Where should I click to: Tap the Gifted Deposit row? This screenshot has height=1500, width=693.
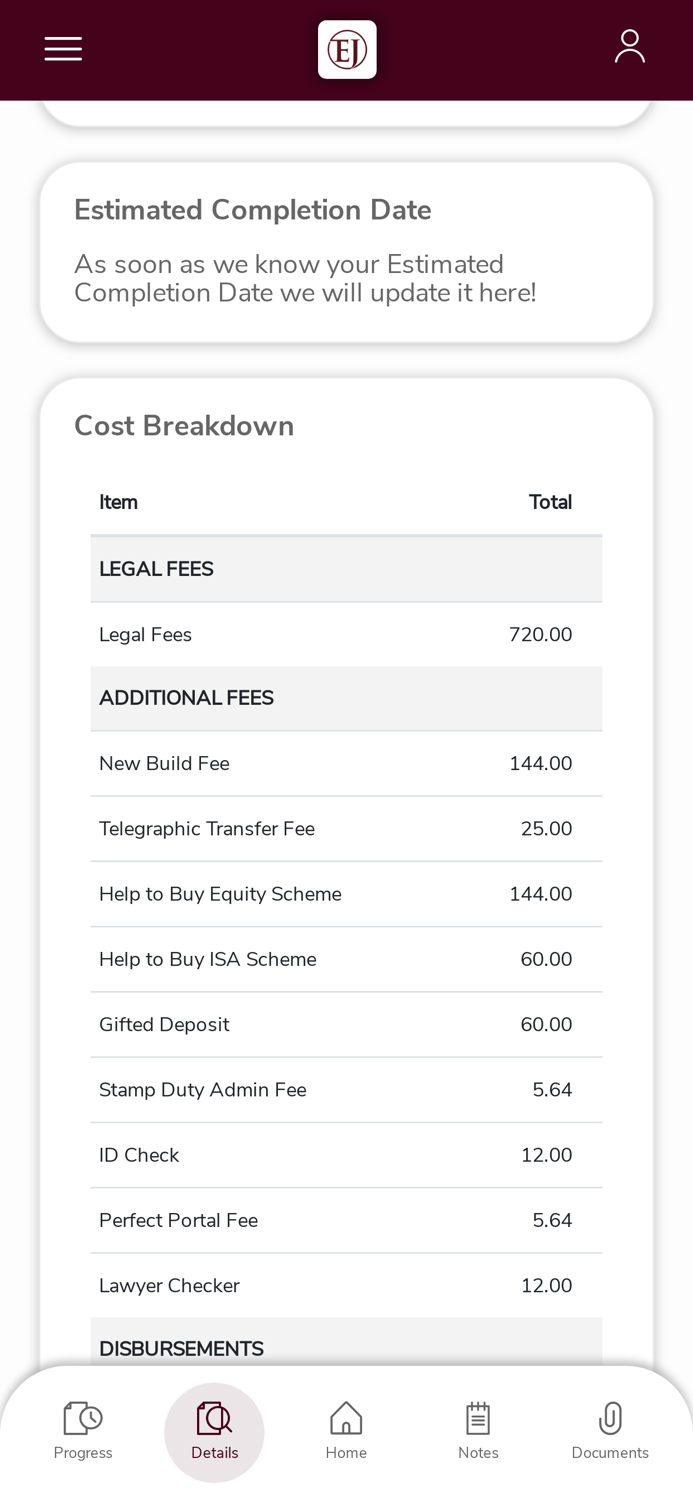click(346, 1025)
